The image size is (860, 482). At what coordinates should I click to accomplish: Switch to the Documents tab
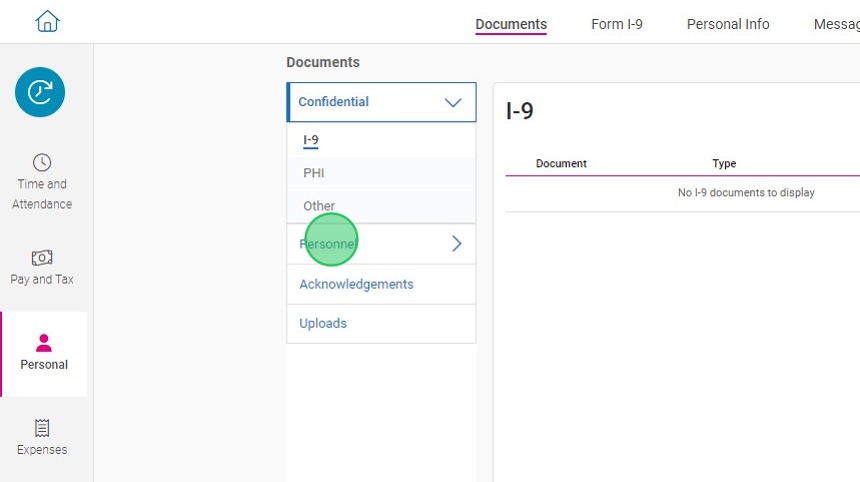point(511,24)
